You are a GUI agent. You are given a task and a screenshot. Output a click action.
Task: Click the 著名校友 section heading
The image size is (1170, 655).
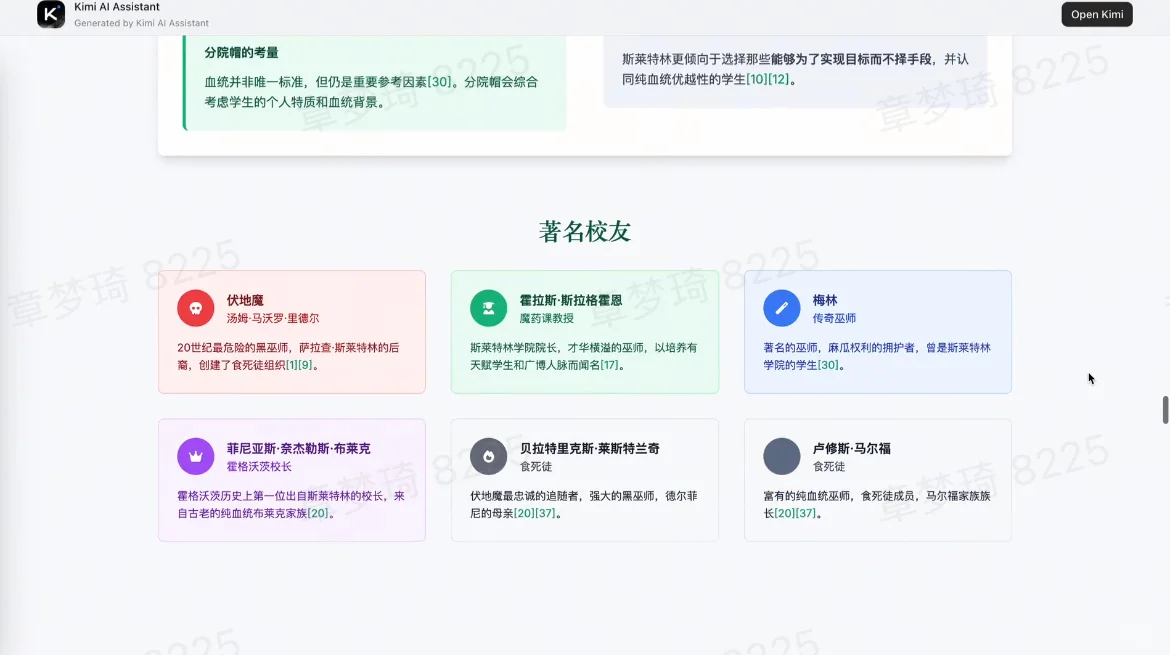(x=585, y=231)
